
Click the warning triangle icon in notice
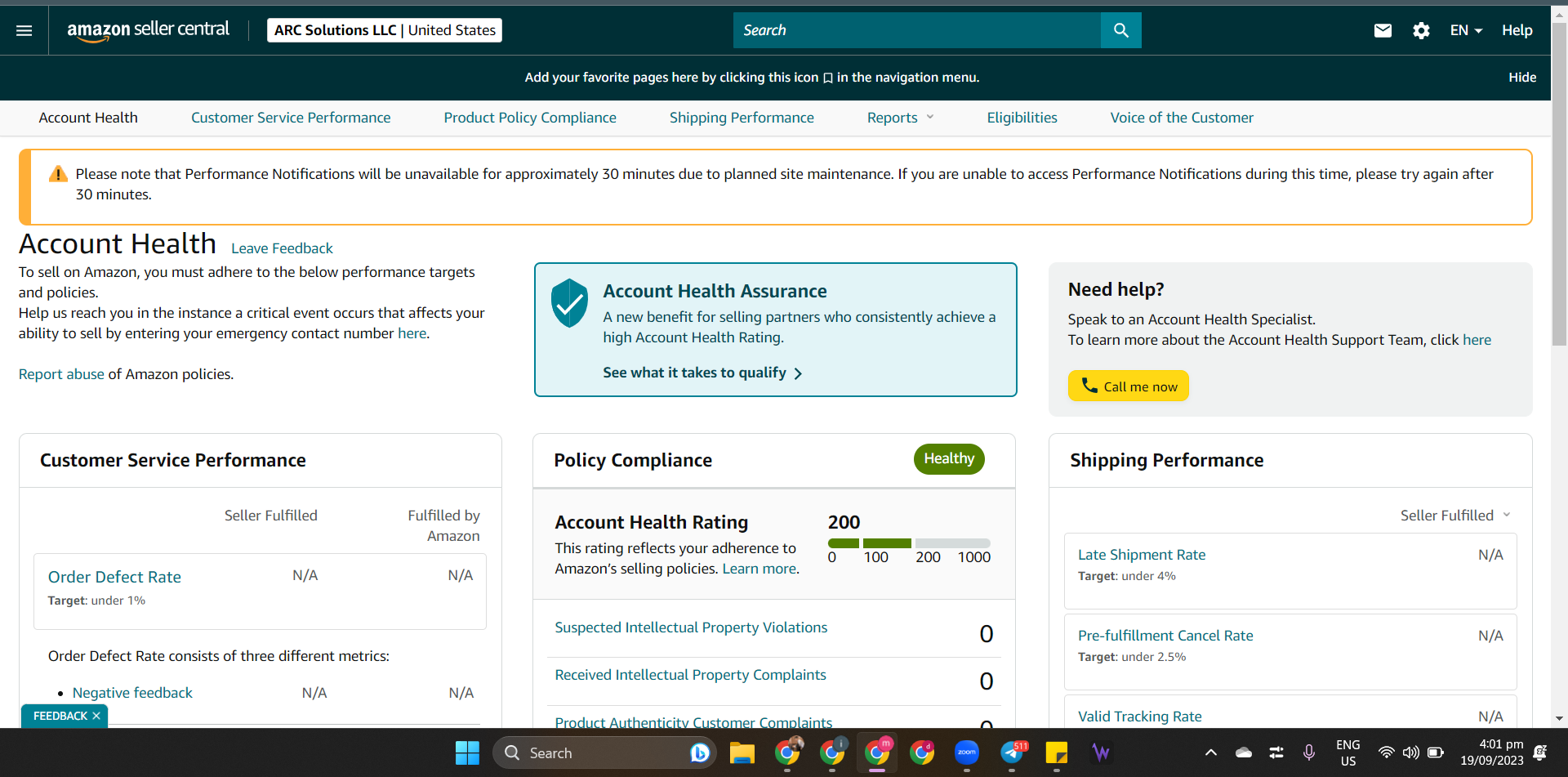(58, 174)
